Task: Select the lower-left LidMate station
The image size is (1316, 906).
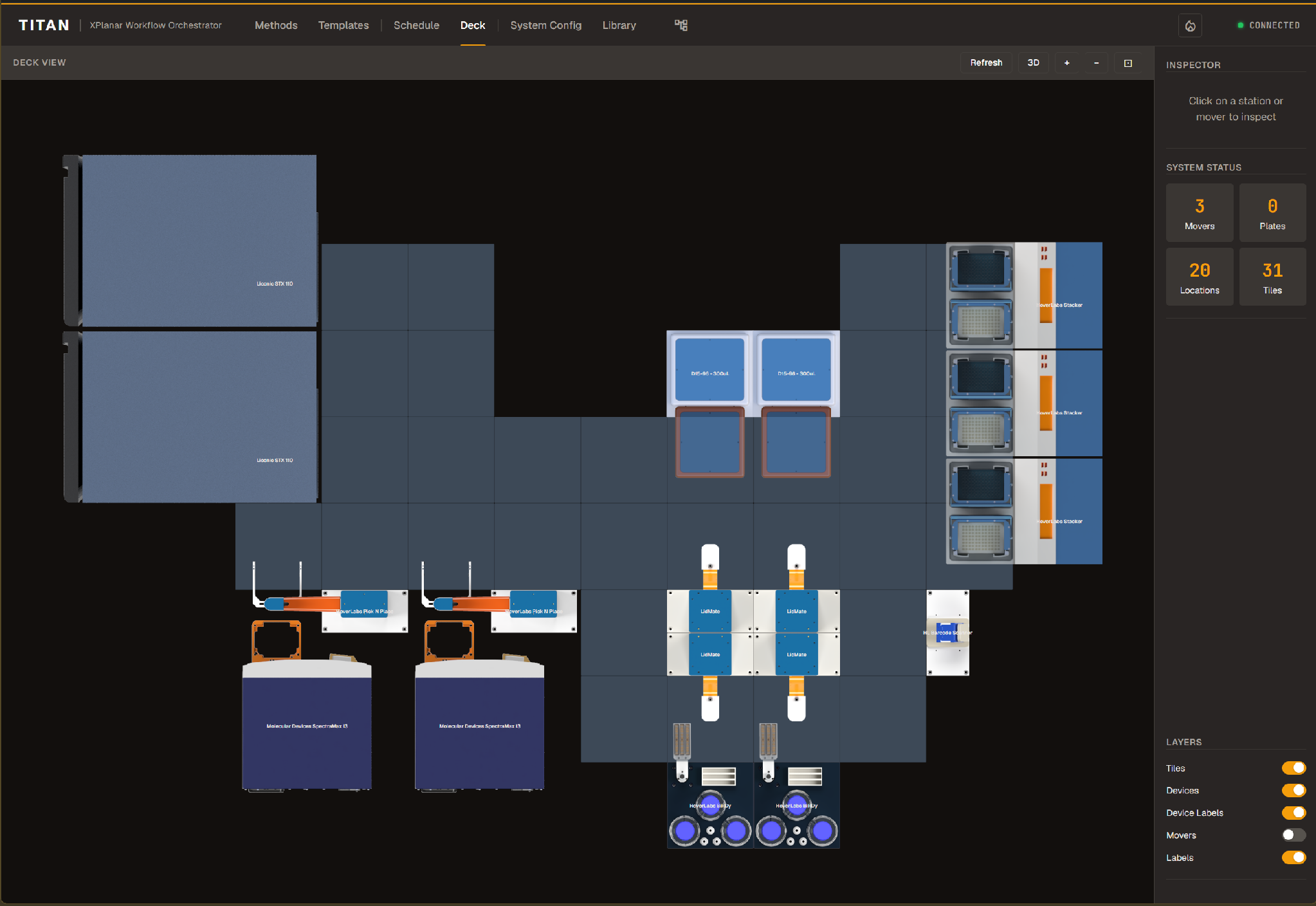Action: coord(710,654)
